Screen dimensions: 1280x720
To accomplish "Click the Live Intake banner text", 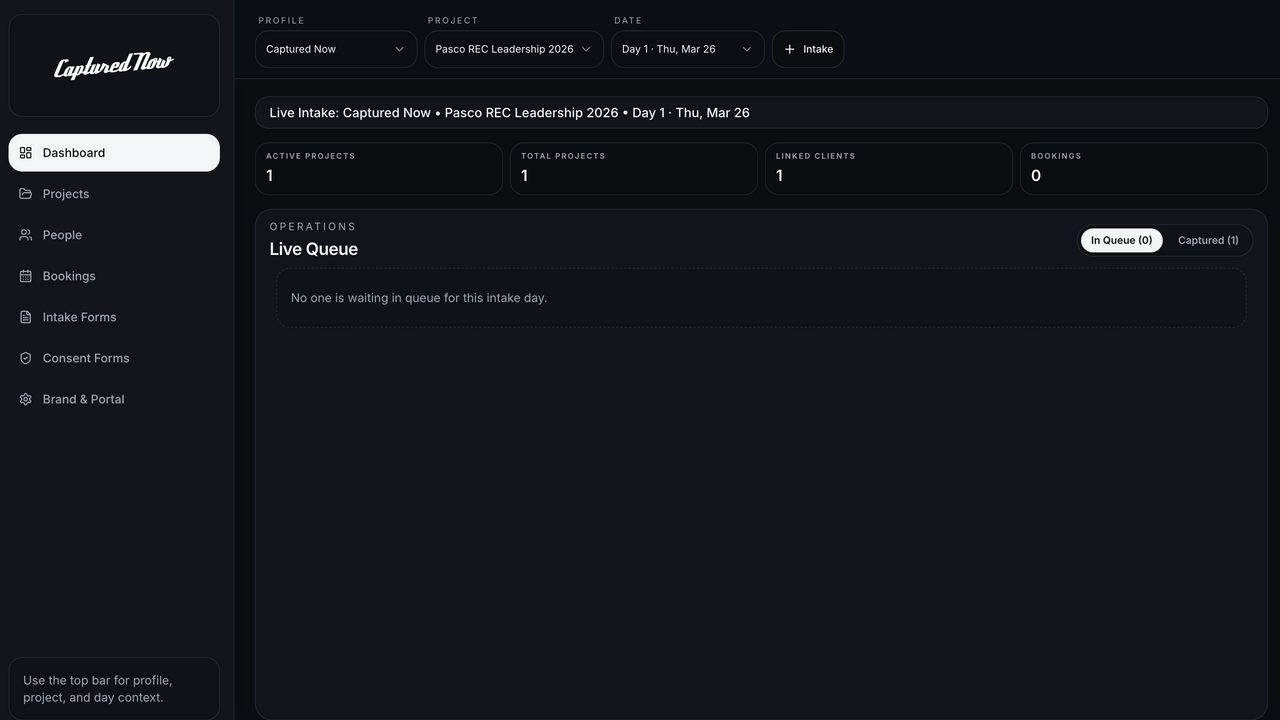I will [509, 113].
